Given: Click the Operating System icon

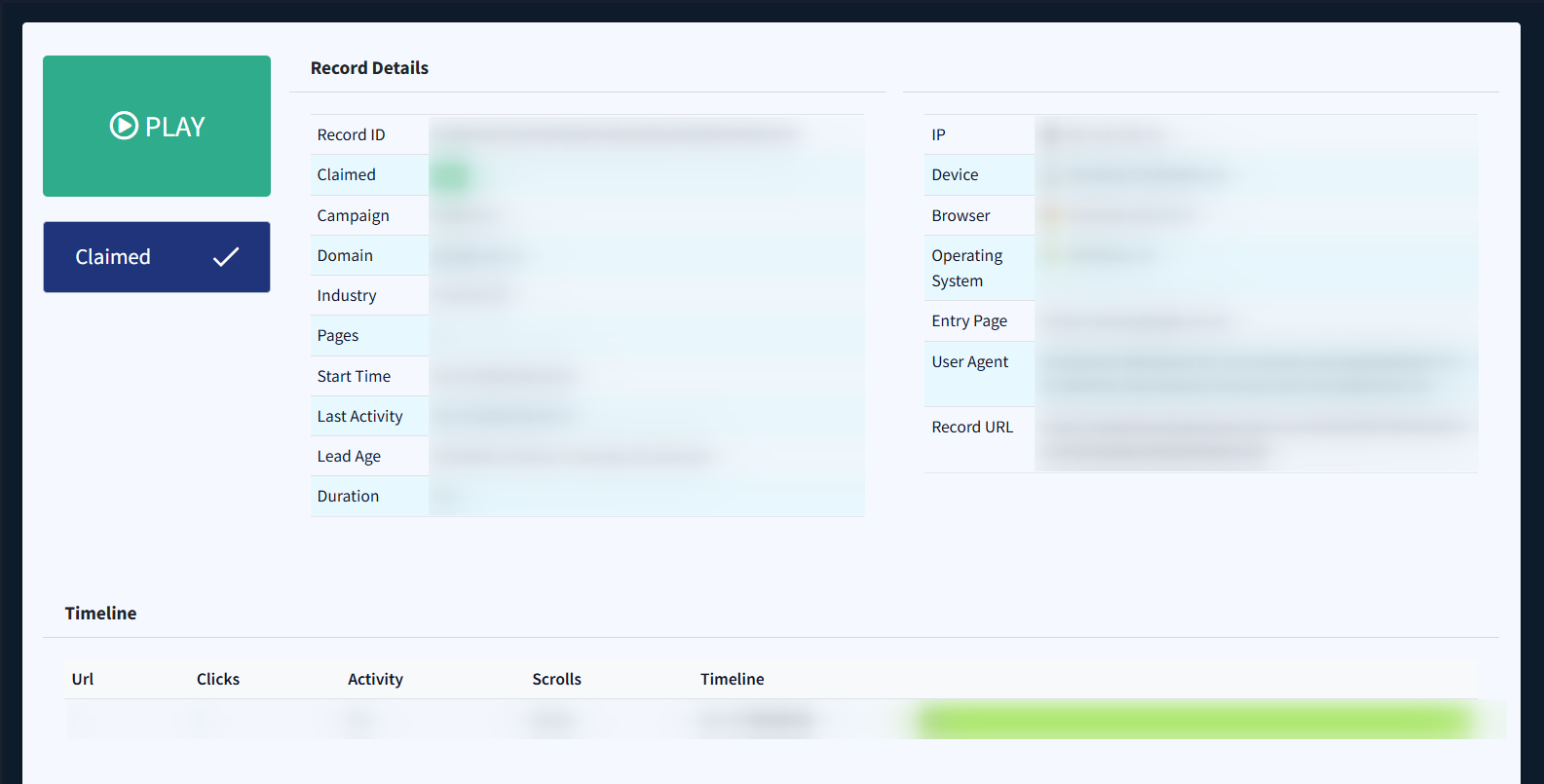Looking at the screenshot, I should pos(1052,256).
